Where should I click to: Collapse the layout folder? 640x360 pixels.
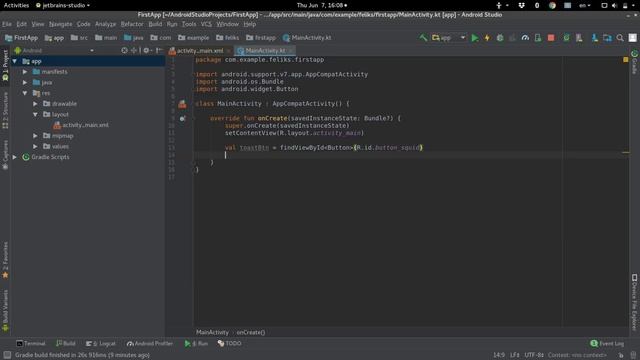(36, 114)
